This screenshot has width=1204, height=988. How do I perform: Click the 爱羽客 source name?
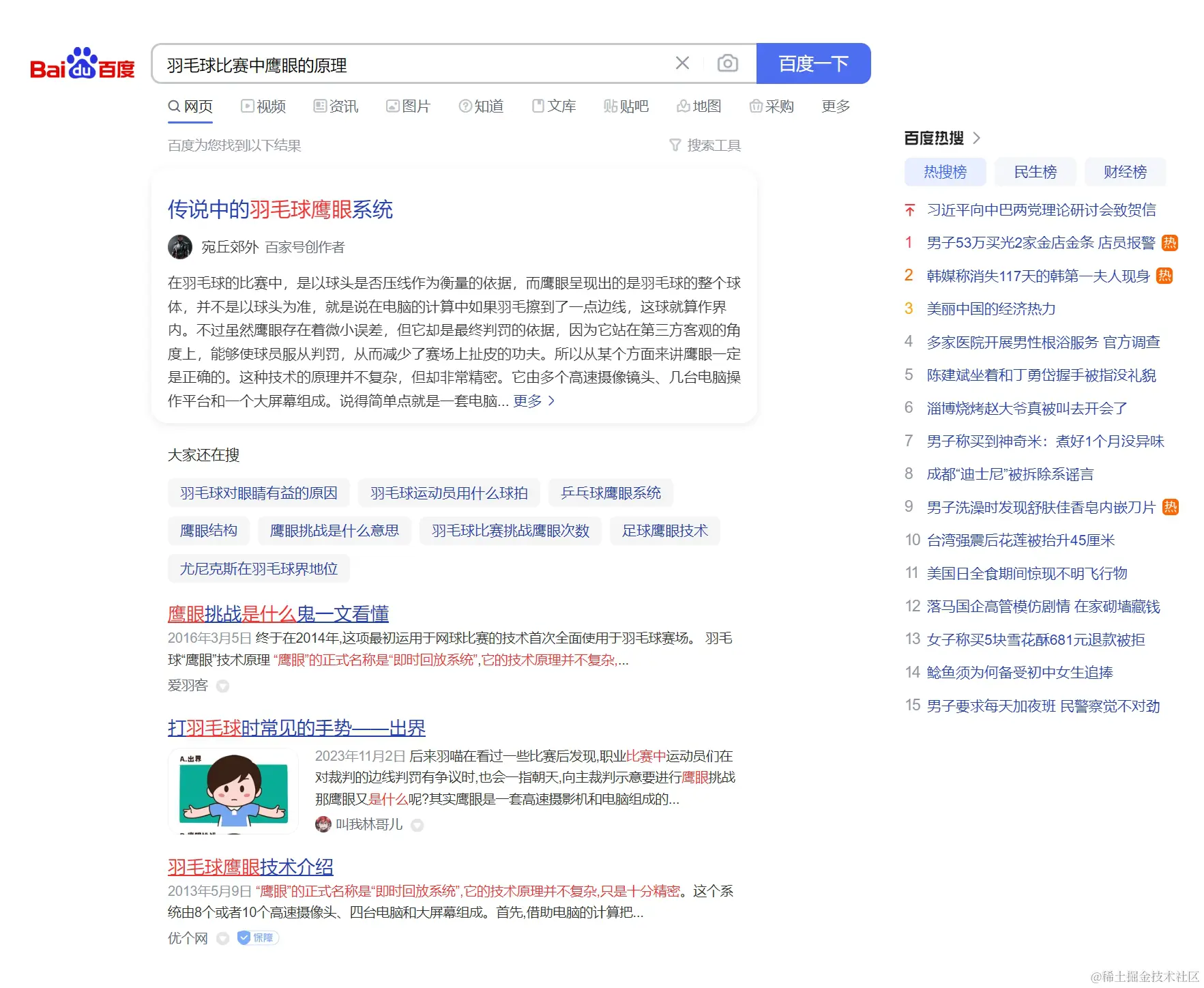click(188, 686)
